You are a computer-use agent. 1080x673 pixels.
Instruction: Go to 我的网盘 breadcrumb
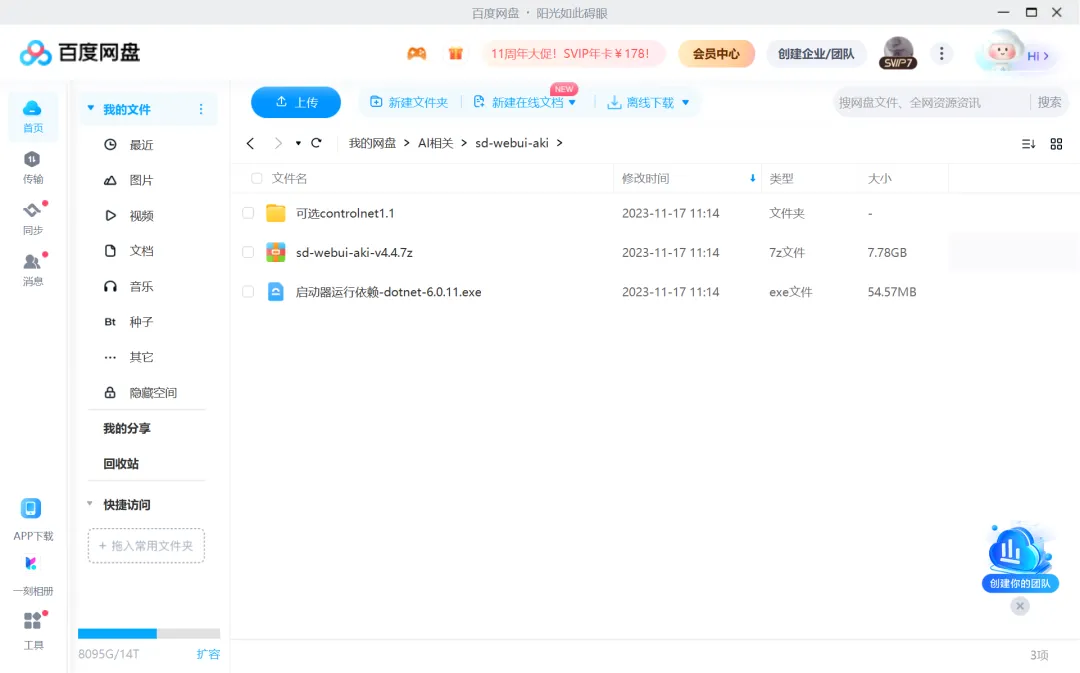pyautogui.click(x=372, y=143)
